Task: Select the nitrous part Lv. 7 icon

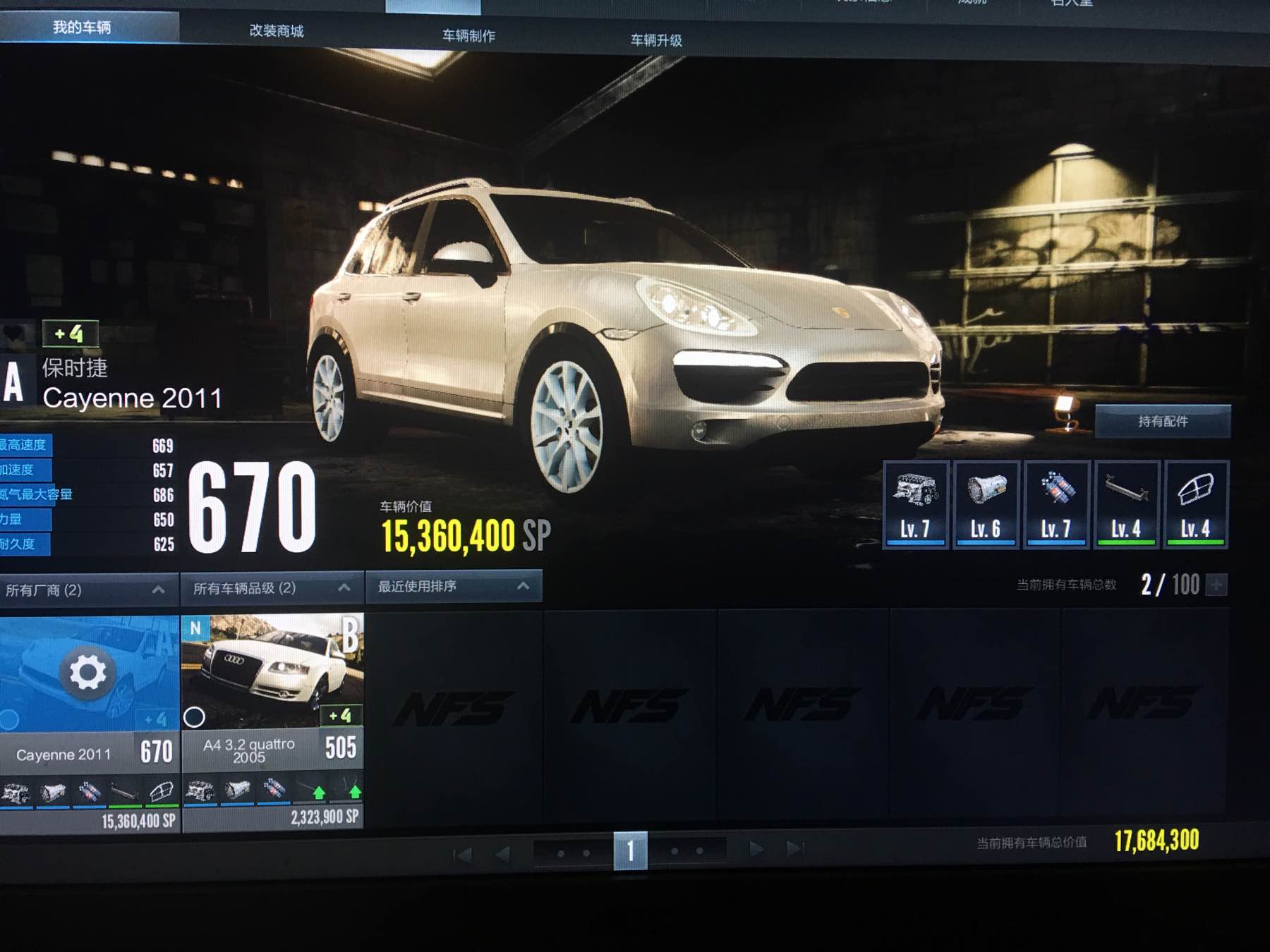Action: coord(1056,504)
